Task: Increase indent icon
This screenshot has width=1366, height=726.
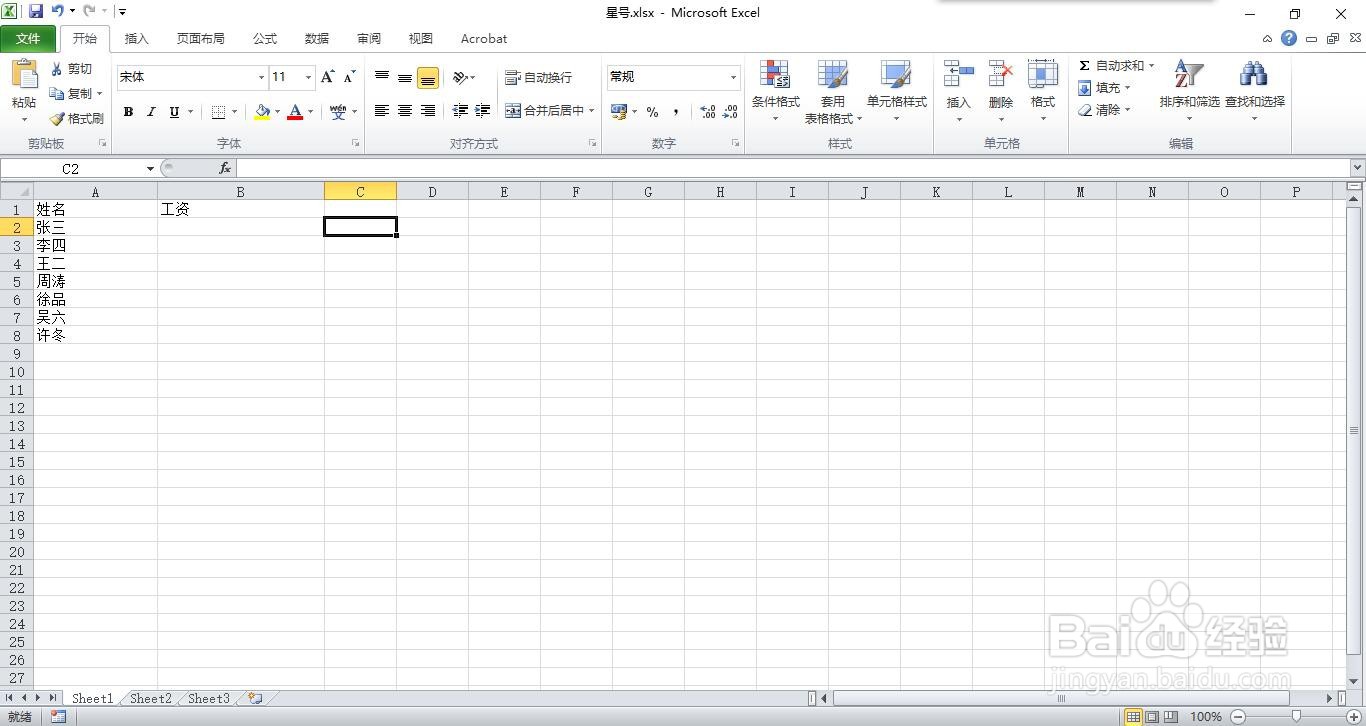Action: click(x=483, y=111)
